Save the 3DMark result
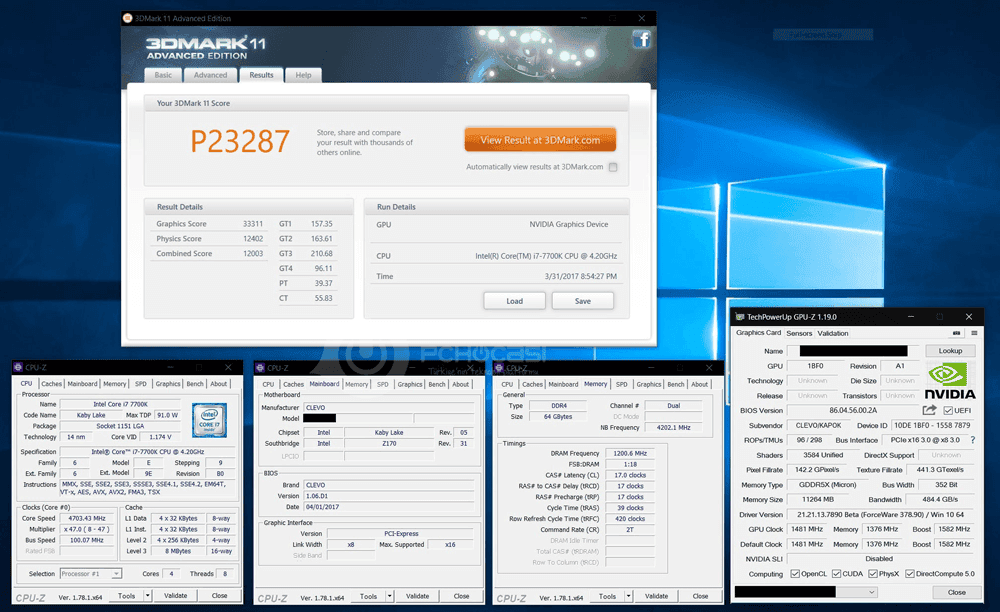Viewport: 1000px width, 612px height. [x=582, y=301]
